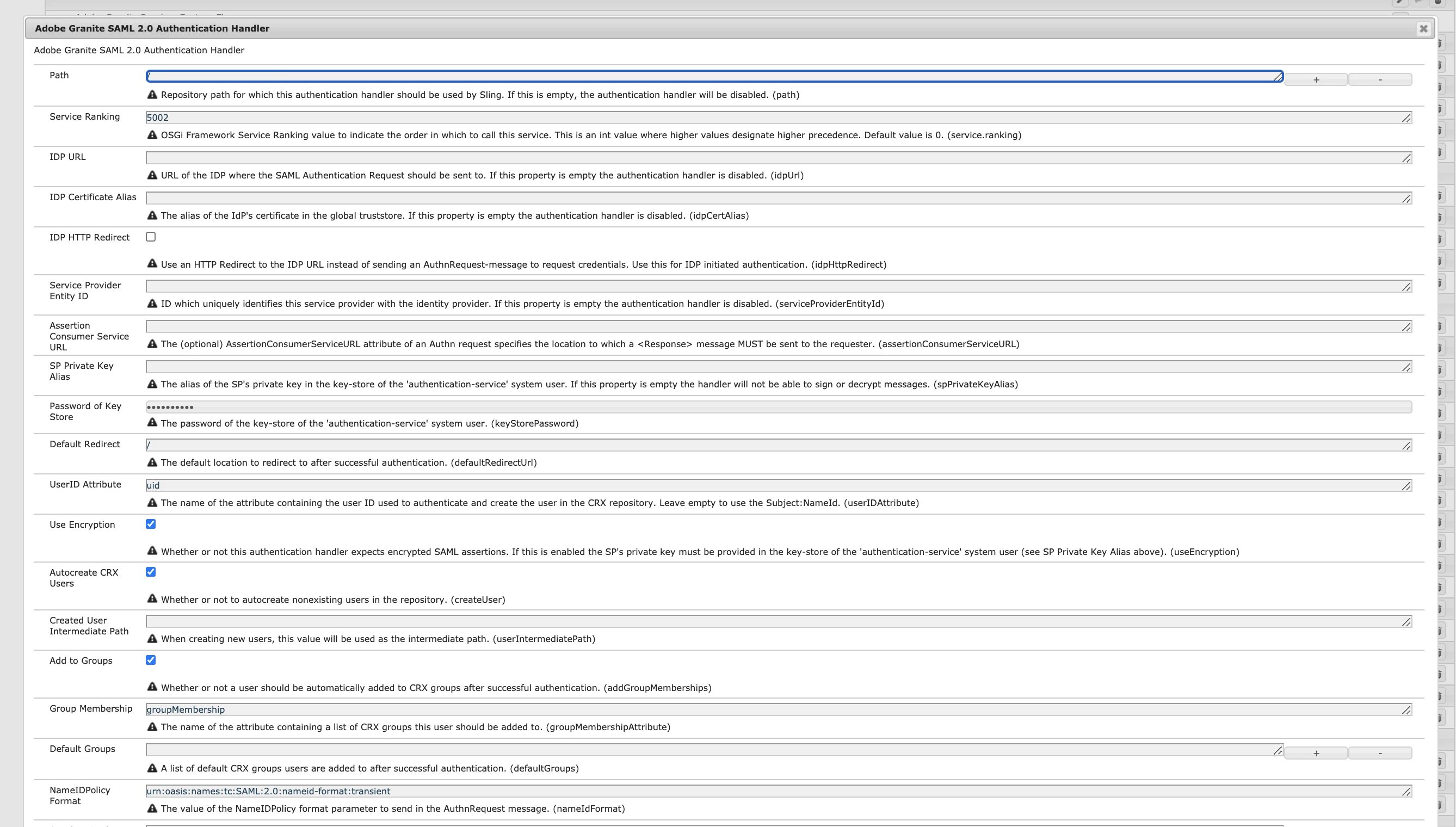The image size is (1456, 827).
Task: Click warning icon next to keyStorePassword description
Action: 152,423
